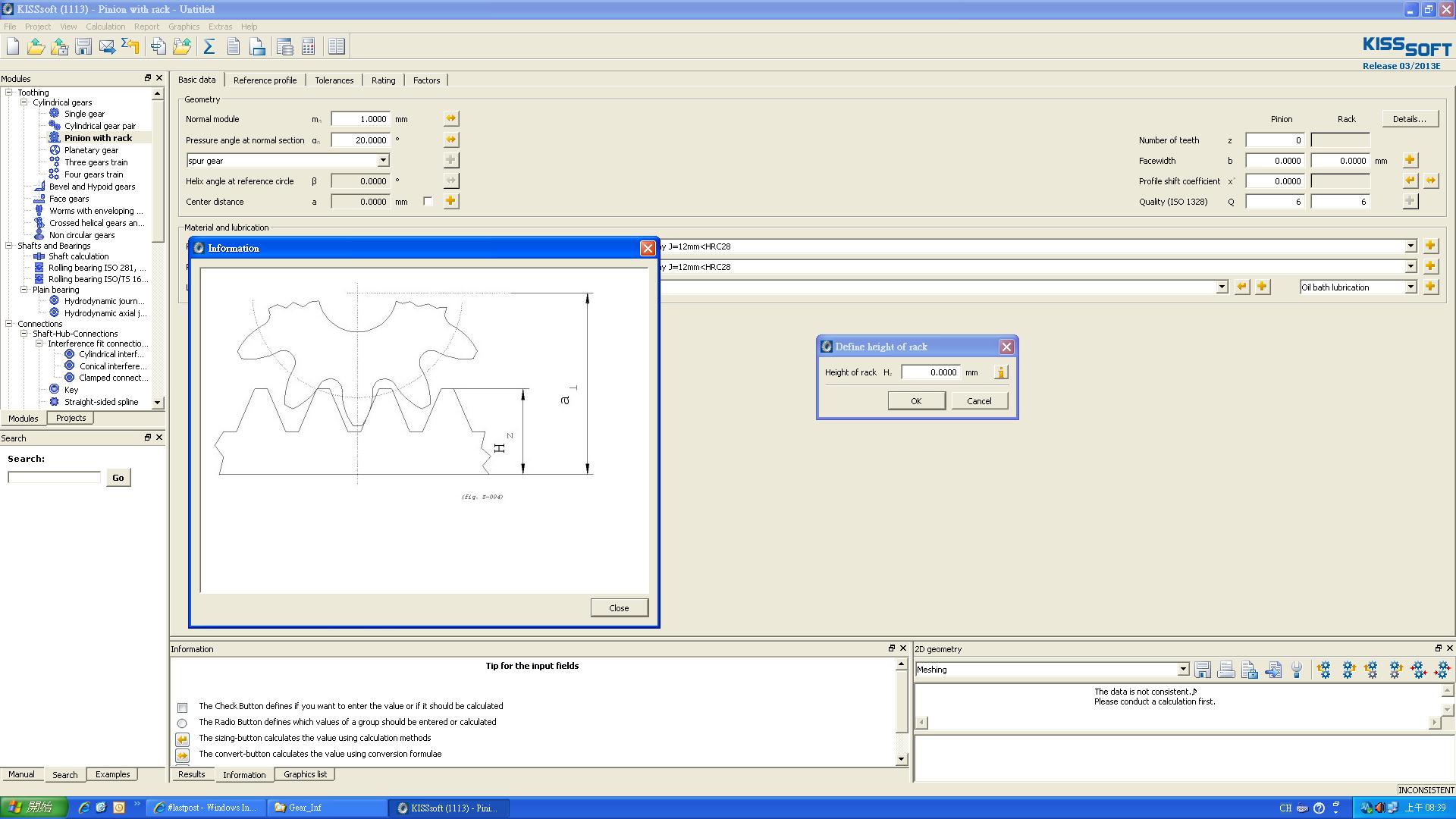Click the sizing arrow beside Profile shift coefficient
Viewport: 1456px width, 819px height.
[1410, 180]
